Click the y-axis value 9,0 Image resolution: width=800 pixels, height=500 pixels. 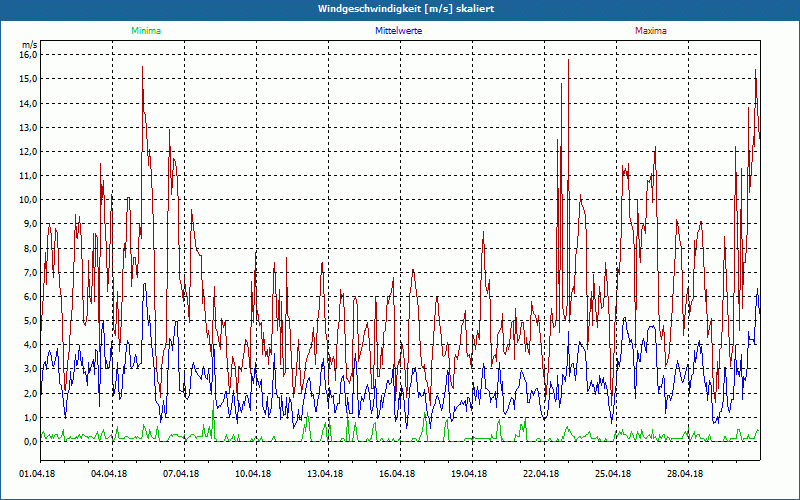click(31, 223)
